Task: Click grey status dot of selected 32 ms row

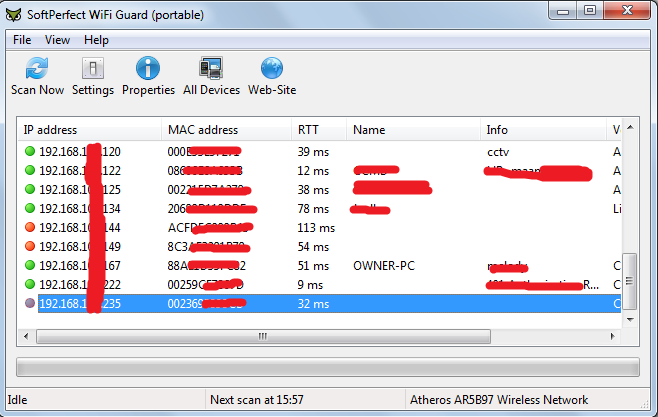Action: click(30, 303)
